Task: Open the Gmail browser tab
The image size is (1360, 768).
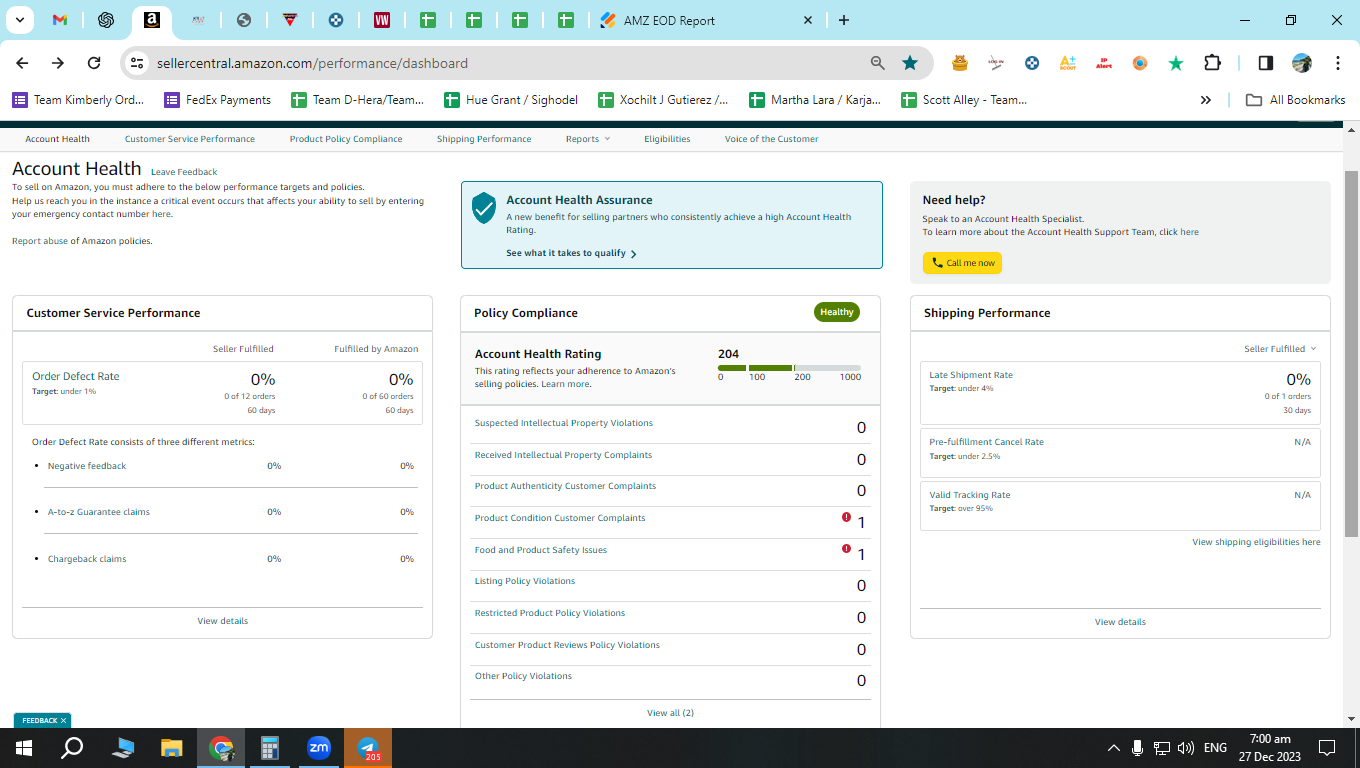Action: [60, 20]
